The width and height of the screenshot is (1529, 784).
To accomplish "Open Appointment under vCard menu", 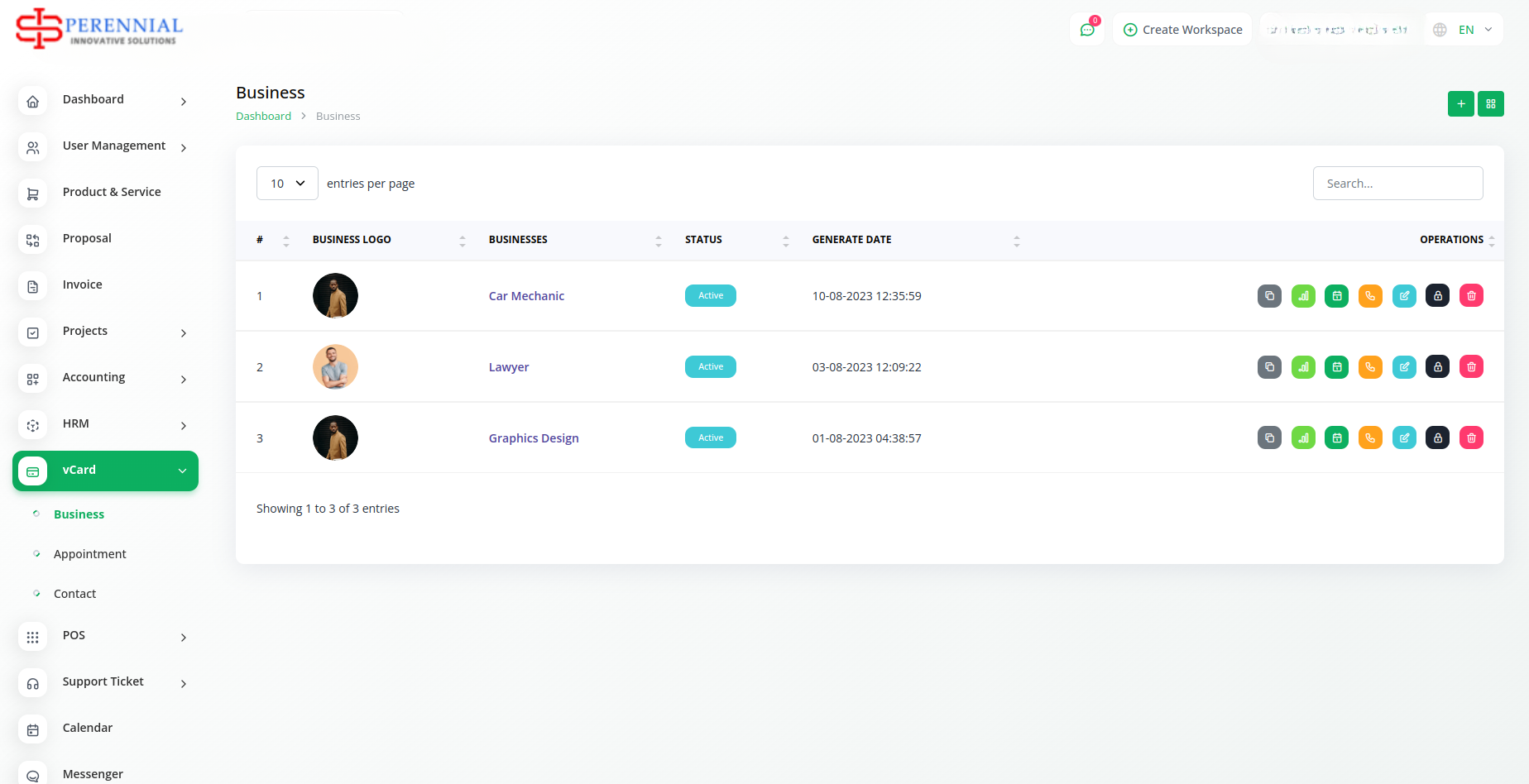I will coord(89,554).
